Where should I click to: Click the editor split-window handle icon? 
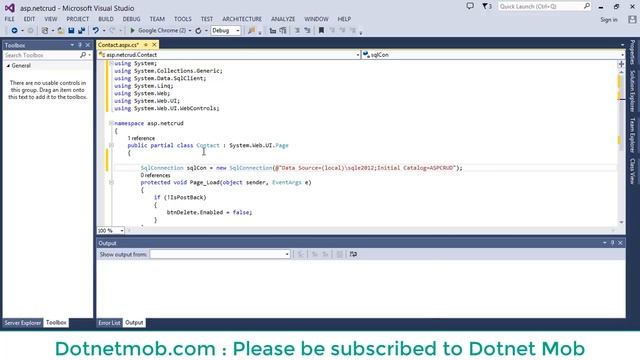pos(621,64)
